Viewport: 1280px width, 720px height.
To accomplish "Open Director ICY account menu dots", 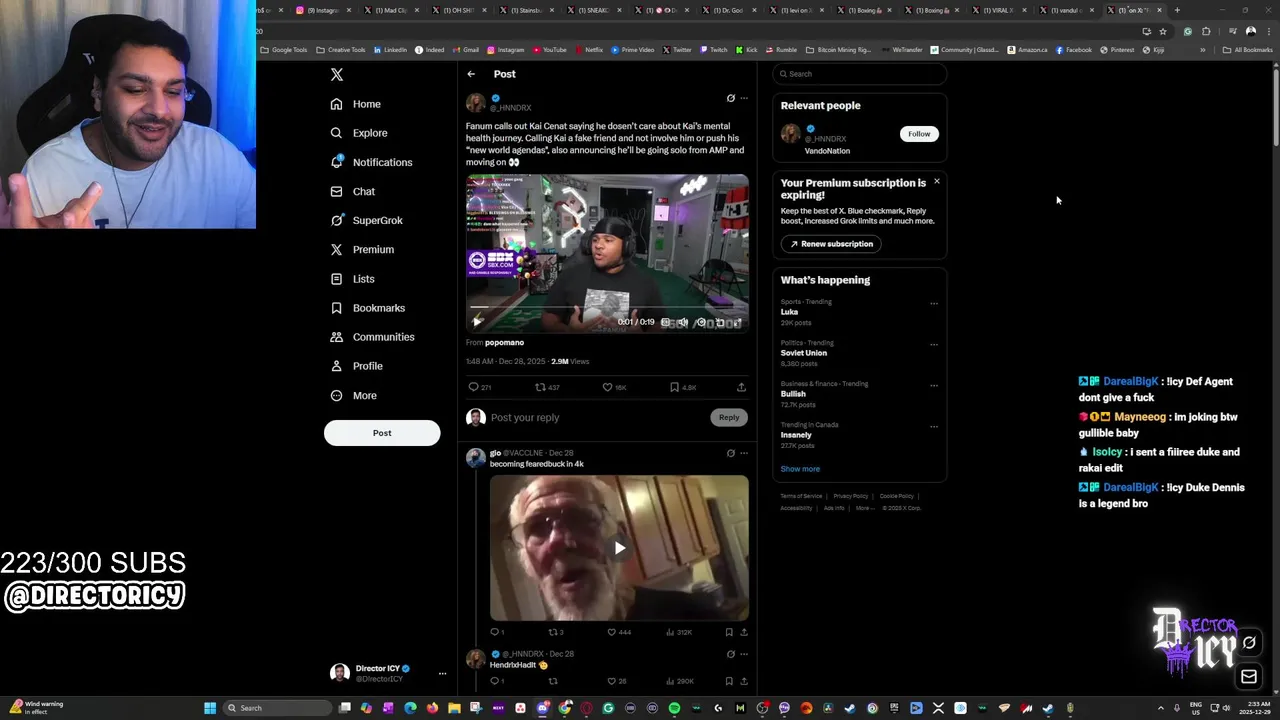I will (442, 673).
